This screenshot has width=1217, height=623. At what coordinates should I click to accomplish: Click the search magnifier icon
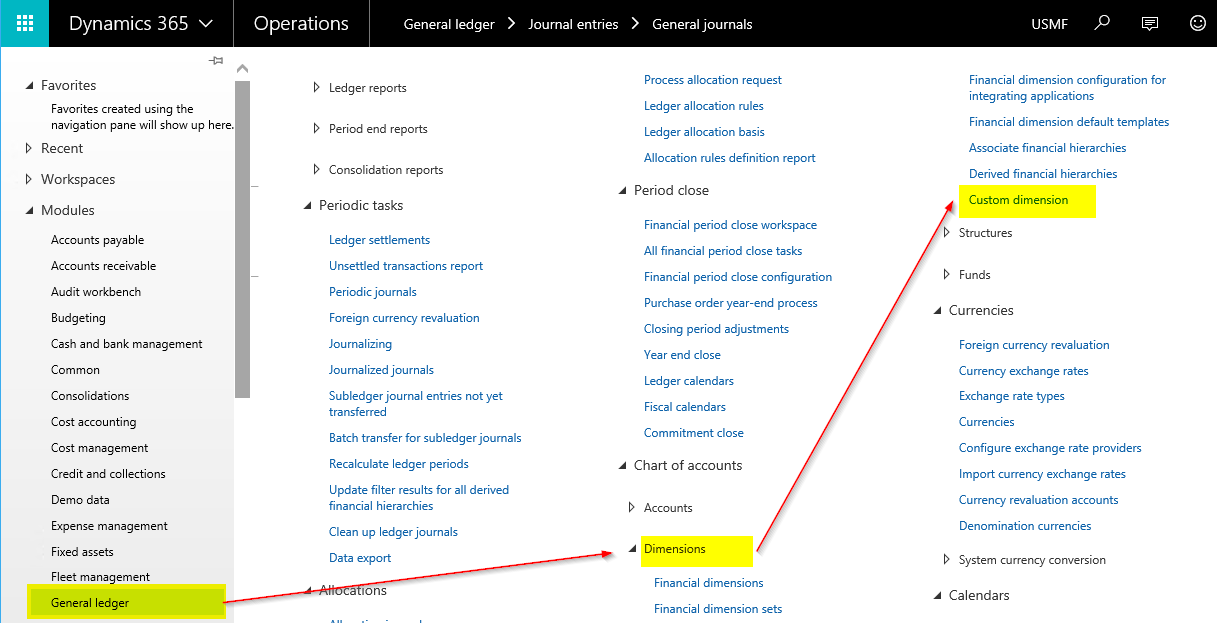(1102, 23)
